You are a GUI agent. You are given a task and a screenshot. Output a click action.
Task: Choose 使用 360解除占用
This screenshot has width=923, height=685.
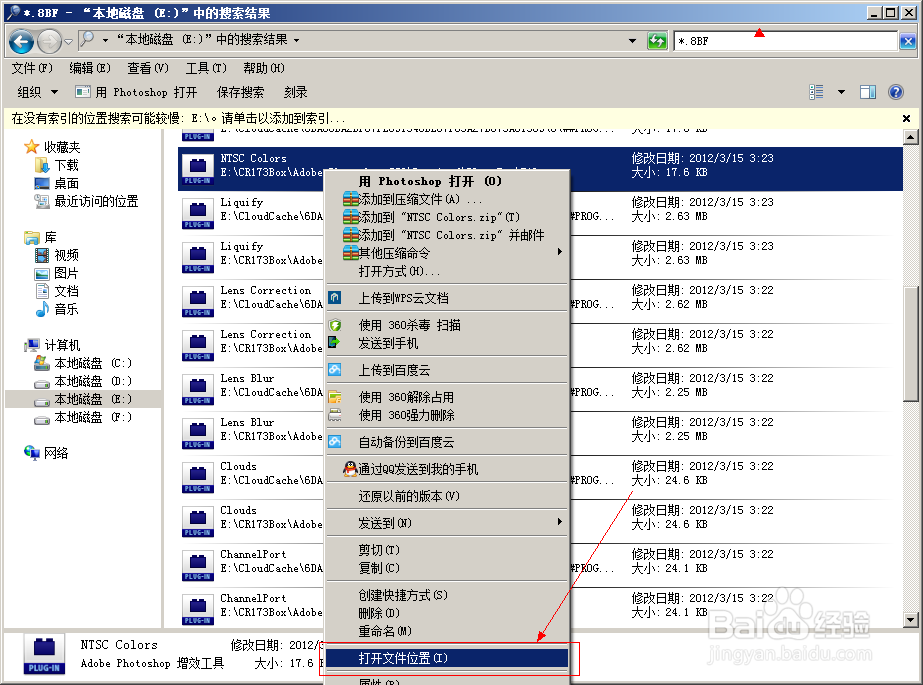click(x=447, y=397)
